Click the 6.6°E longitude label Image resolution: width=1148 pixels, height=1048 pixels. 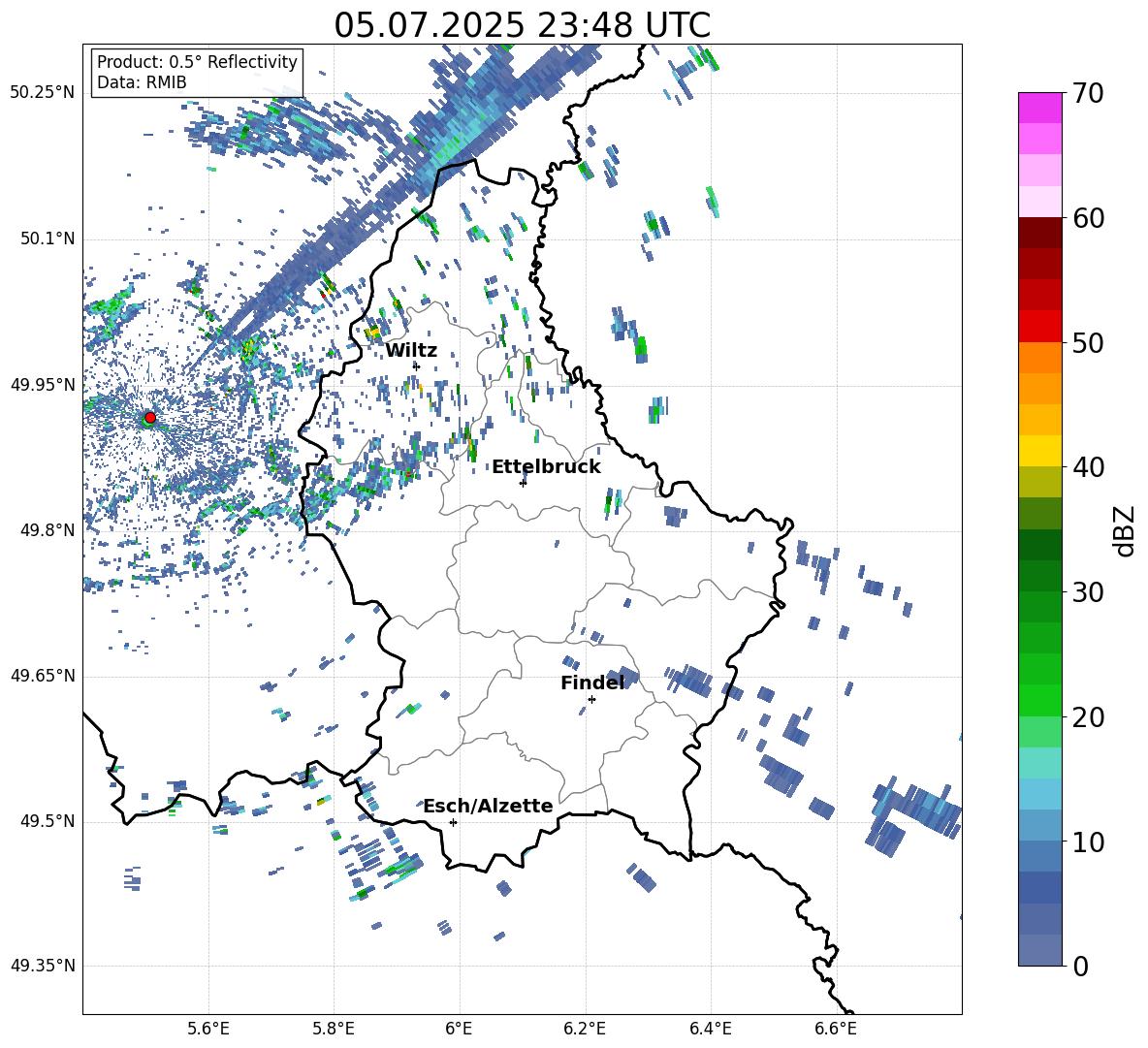(x=836, y=1029)
